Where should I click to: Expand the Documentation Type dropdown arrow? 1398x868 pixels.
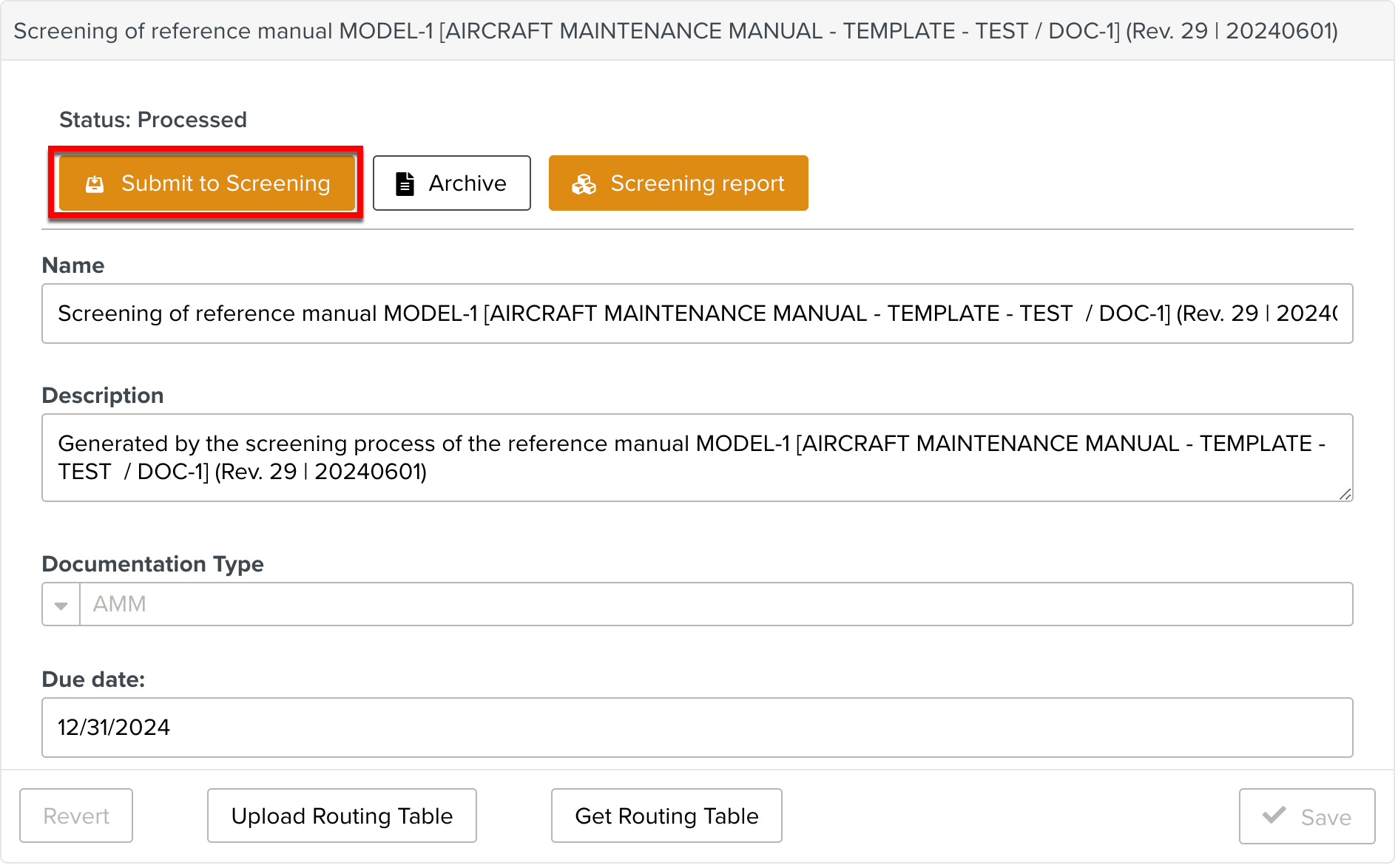[x=61, y=605]
